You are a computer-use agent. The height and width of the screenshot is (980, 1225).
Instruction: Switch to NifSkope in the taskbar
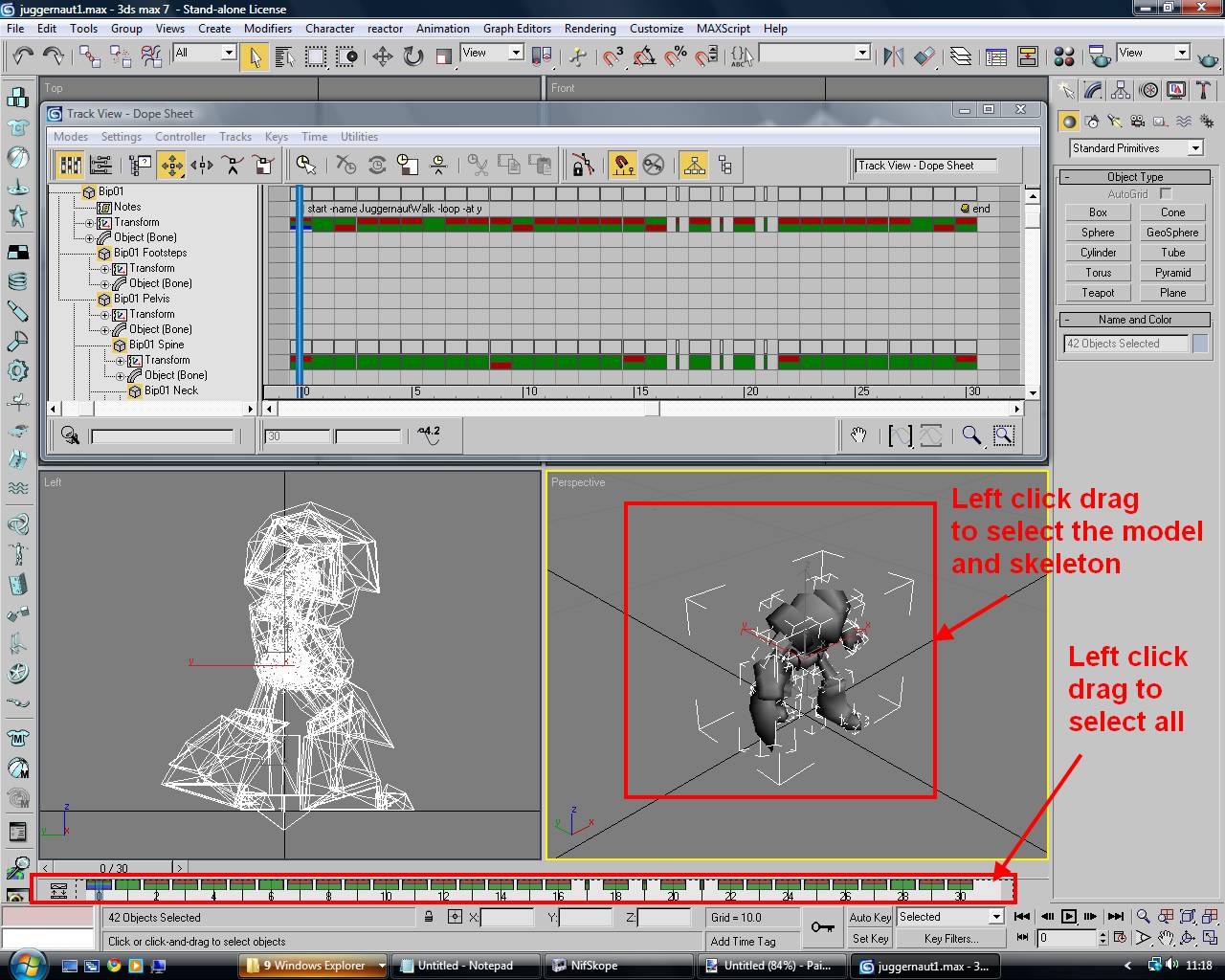coord(620,966)
